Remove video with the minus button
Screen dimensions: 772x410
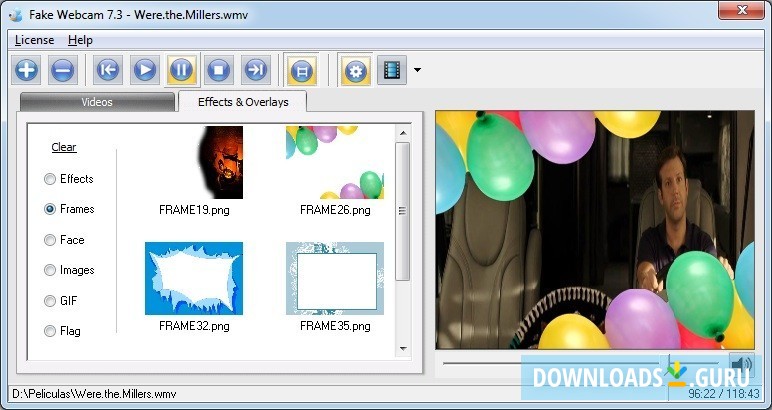63,70
